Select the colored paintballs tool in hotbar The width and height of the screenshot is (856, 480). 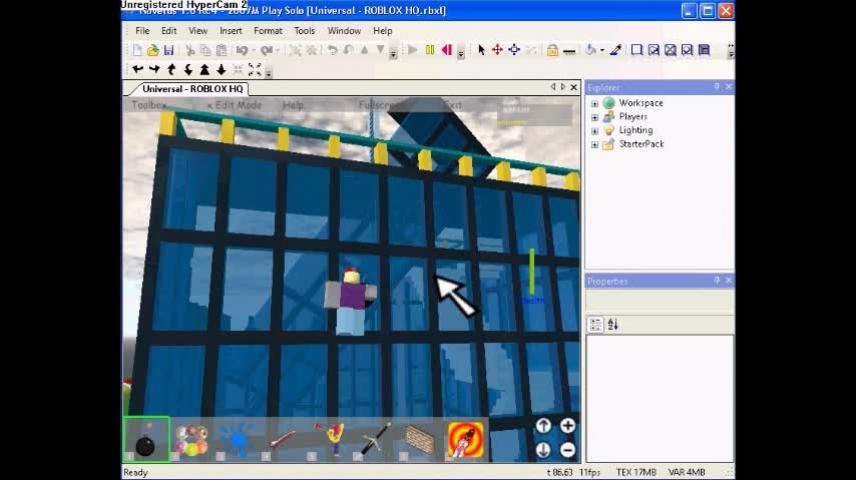[192, 440]
